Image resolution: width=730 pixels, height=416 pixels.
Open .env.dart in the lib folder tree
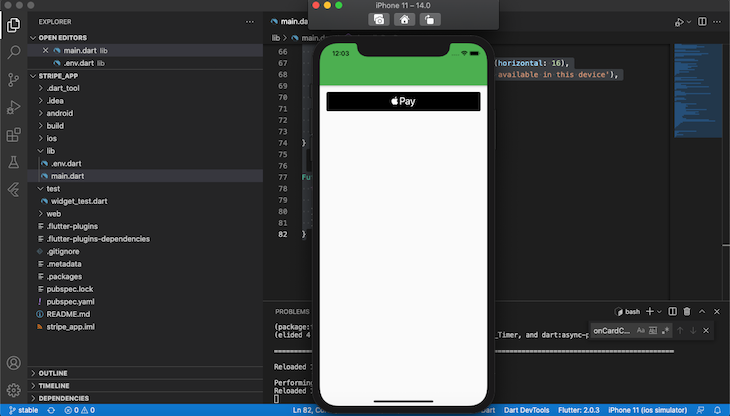[x=66, y=163]
